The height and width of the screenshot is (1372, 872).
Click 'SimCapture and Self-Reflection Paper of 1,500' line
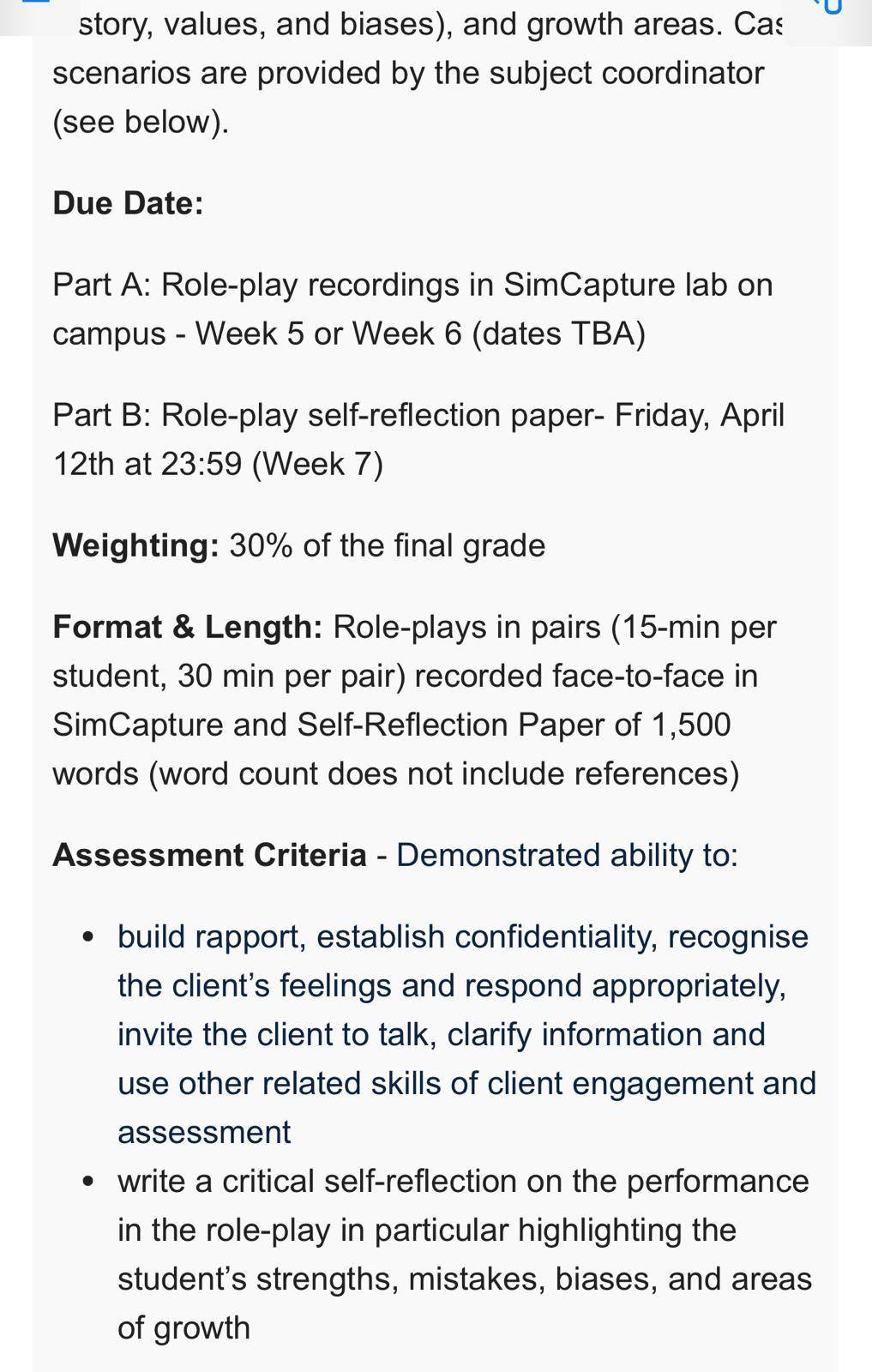pyautogui.click(x=392, y=725)
